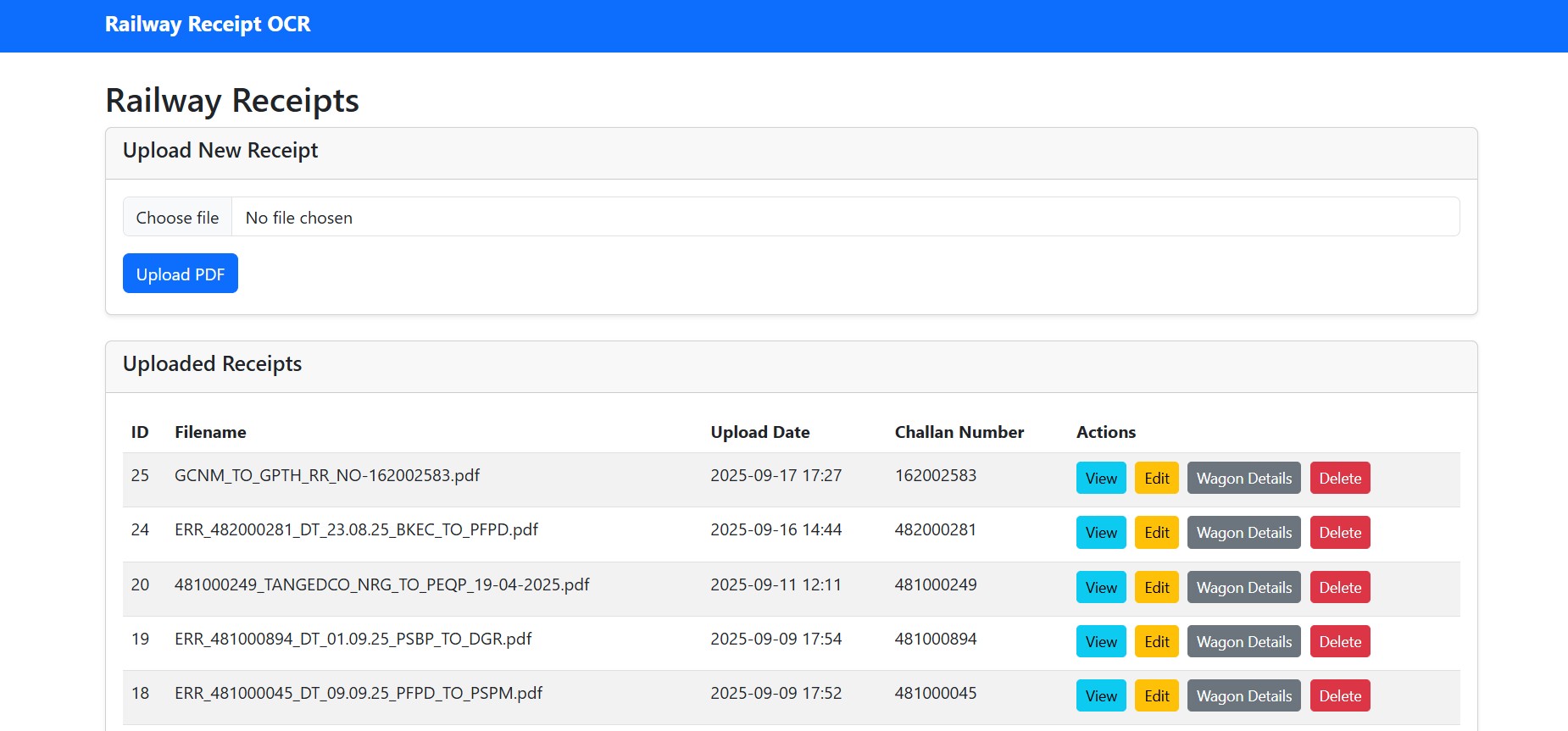The width and height of the screenshot is (1568, 731).
Task: Open Wagon Details for receipt ID 24
Action: coord(1243,533)
